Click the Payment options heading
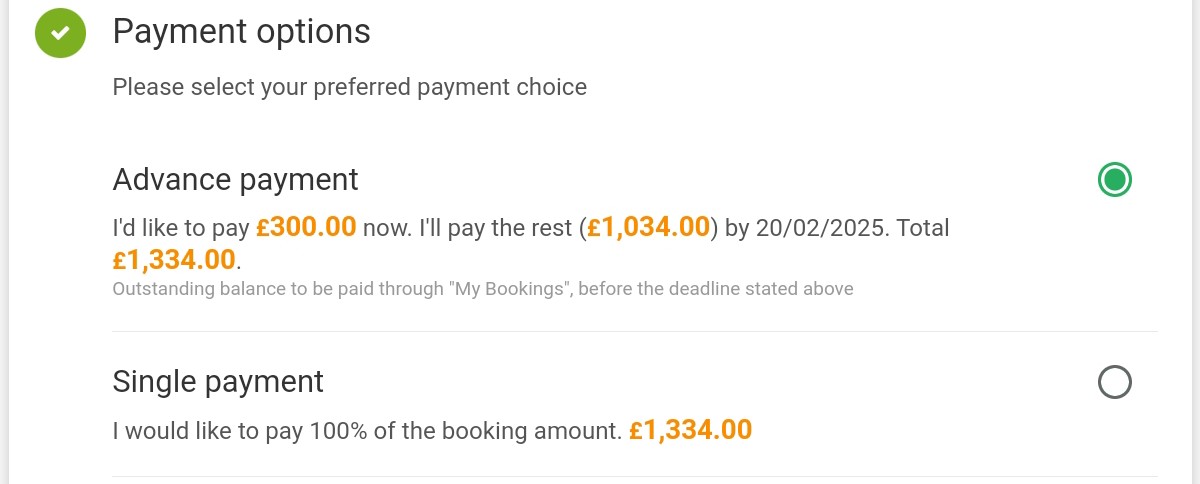 [x=241, y=32]
